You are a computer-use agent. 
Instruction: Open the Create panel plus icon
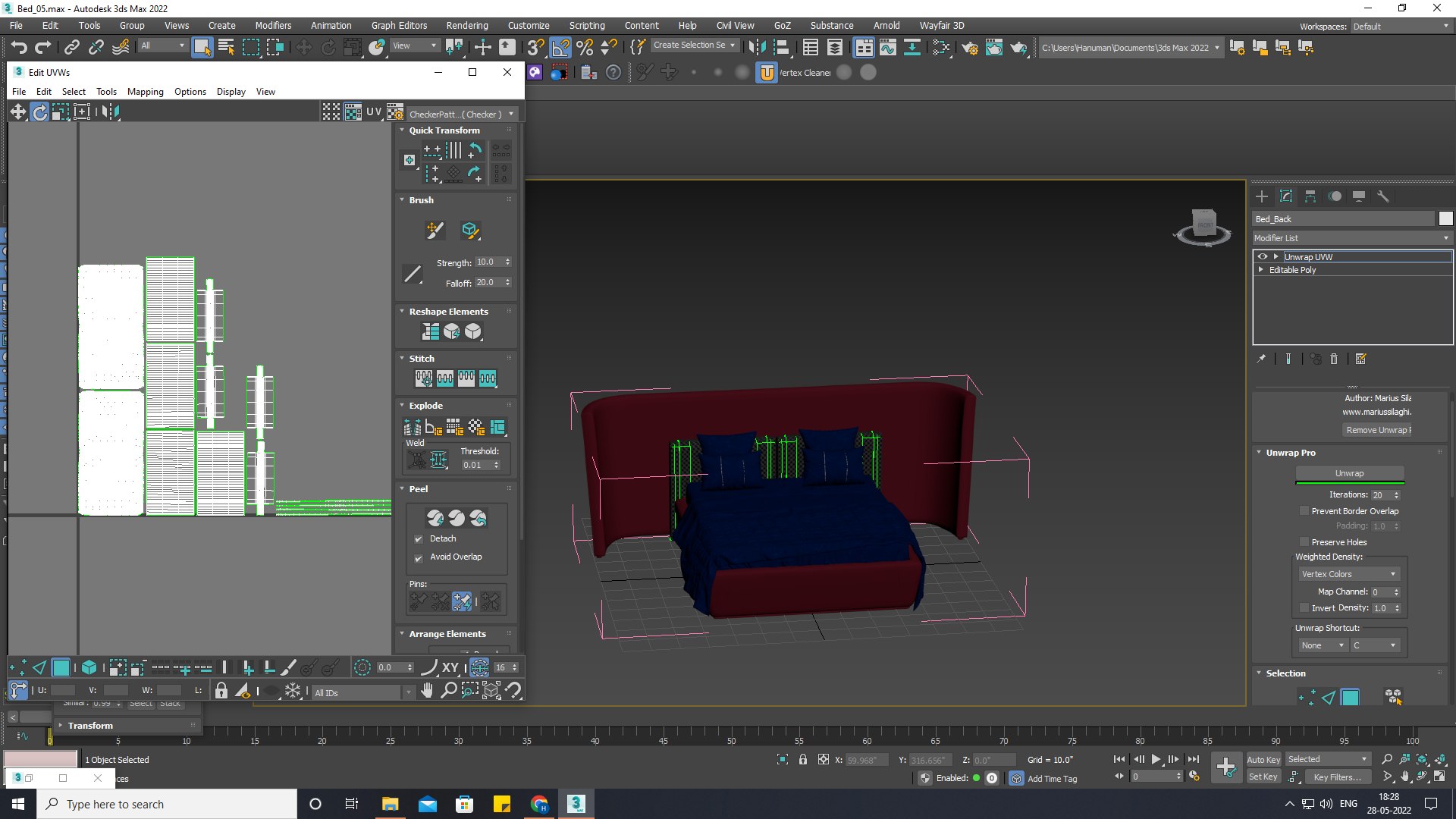(x=1262, y=196)
